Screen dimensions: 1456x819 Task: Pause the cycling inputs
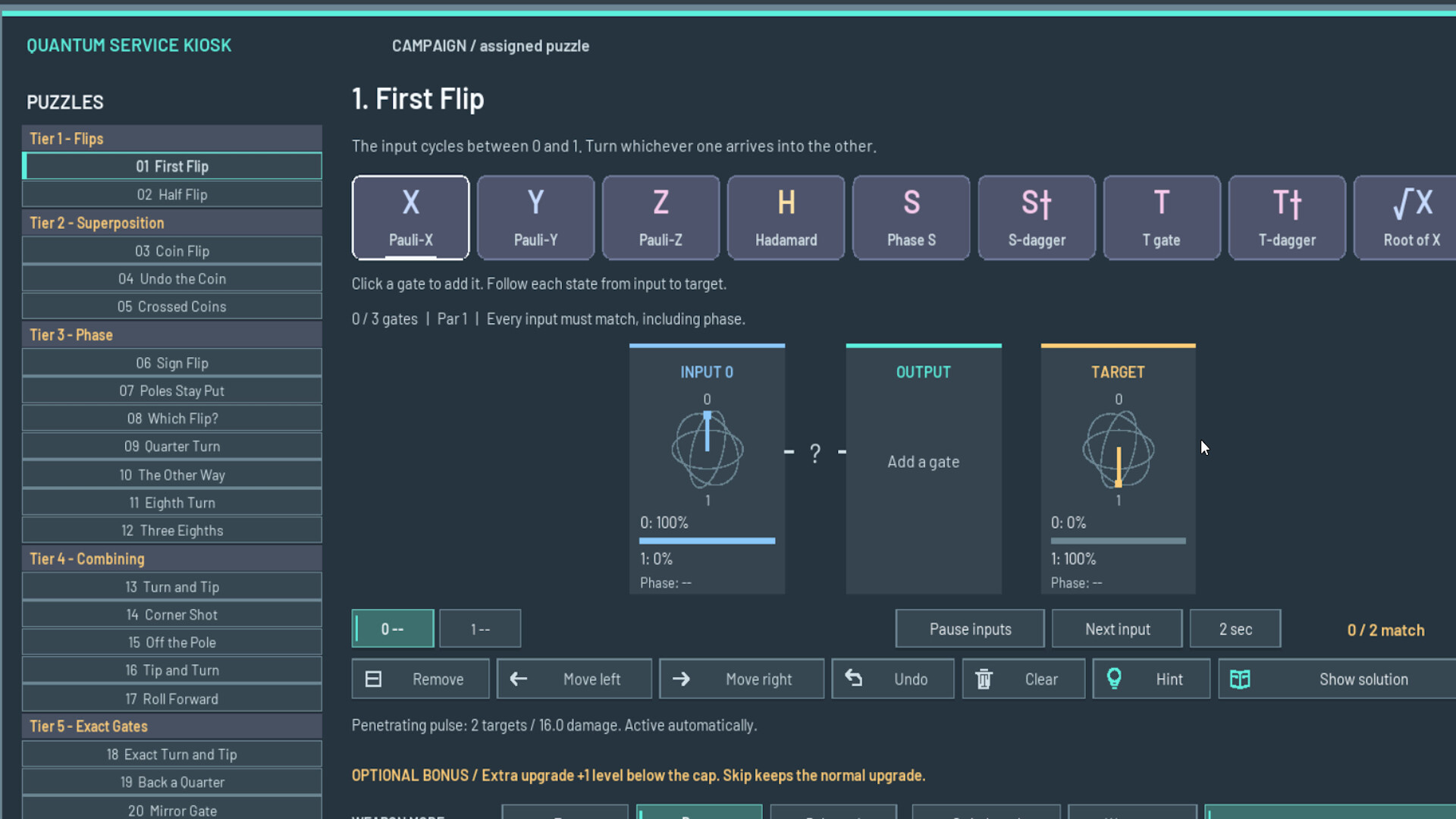970,629
